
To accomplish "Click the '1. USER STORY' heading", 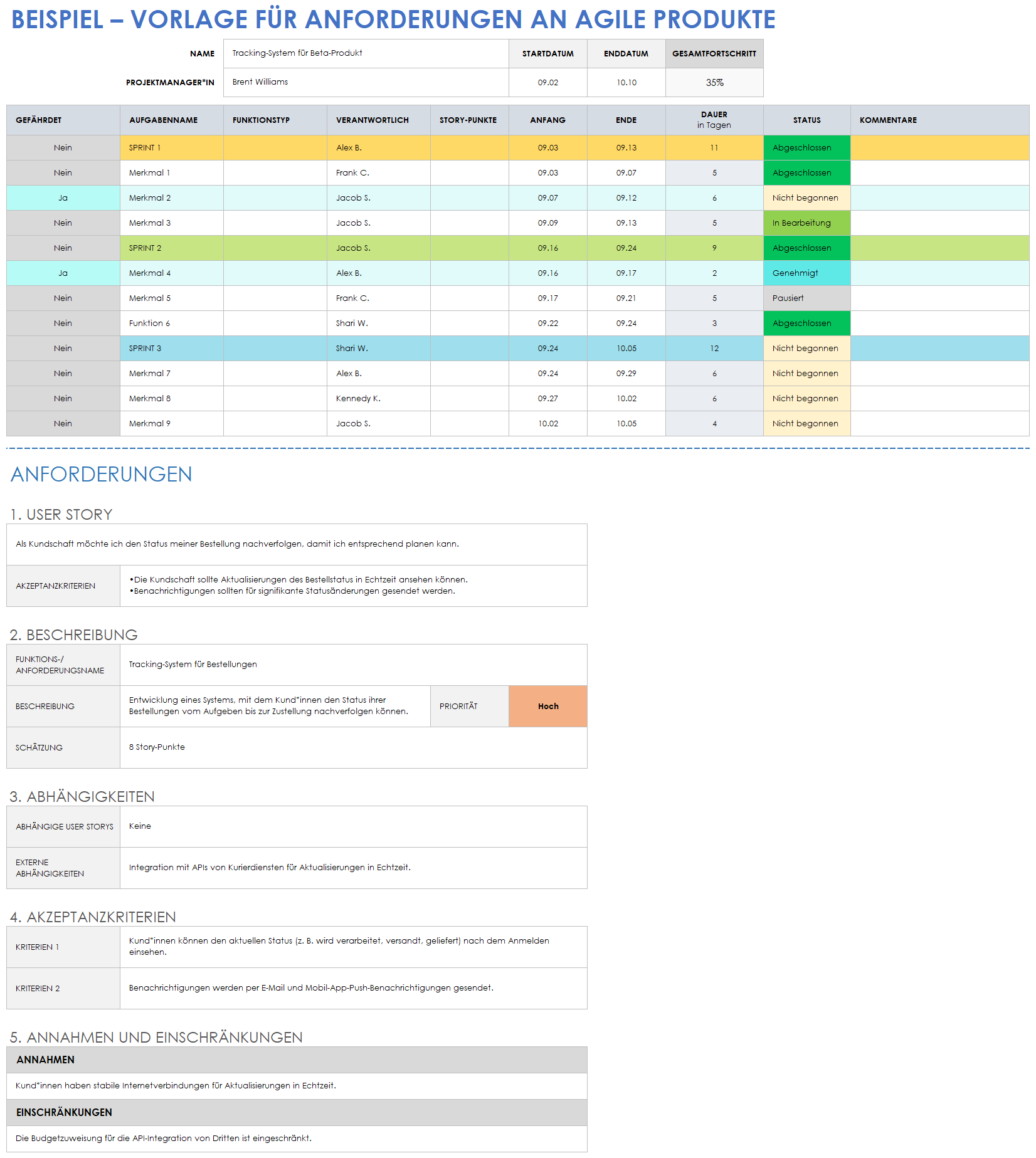I will [61, 514].
